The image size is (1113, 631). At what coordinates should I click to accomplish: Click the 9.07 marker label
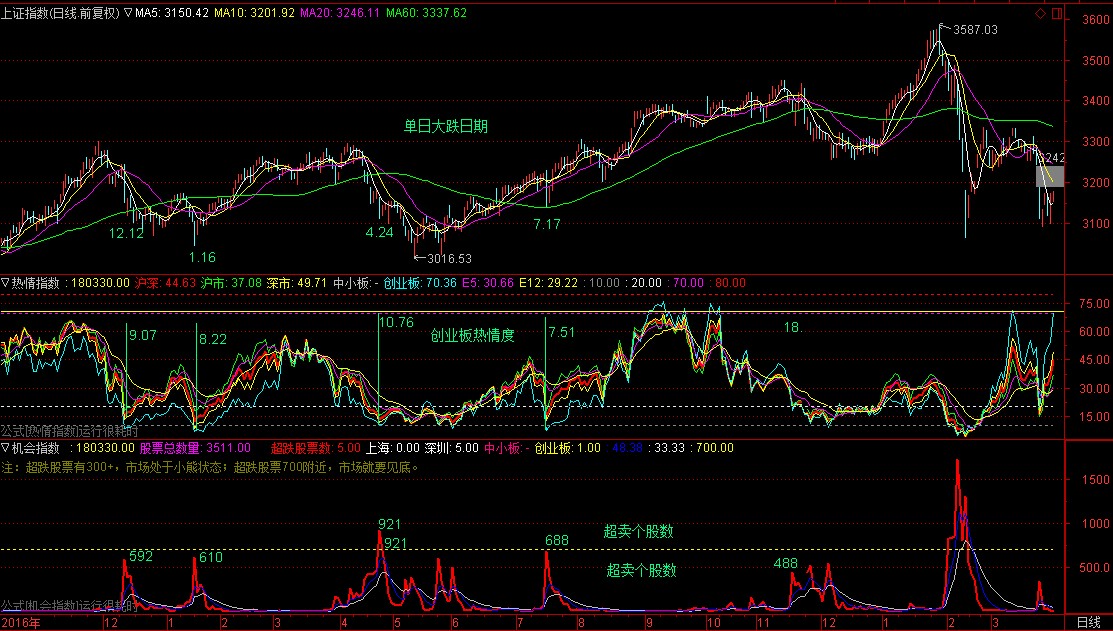143,335
